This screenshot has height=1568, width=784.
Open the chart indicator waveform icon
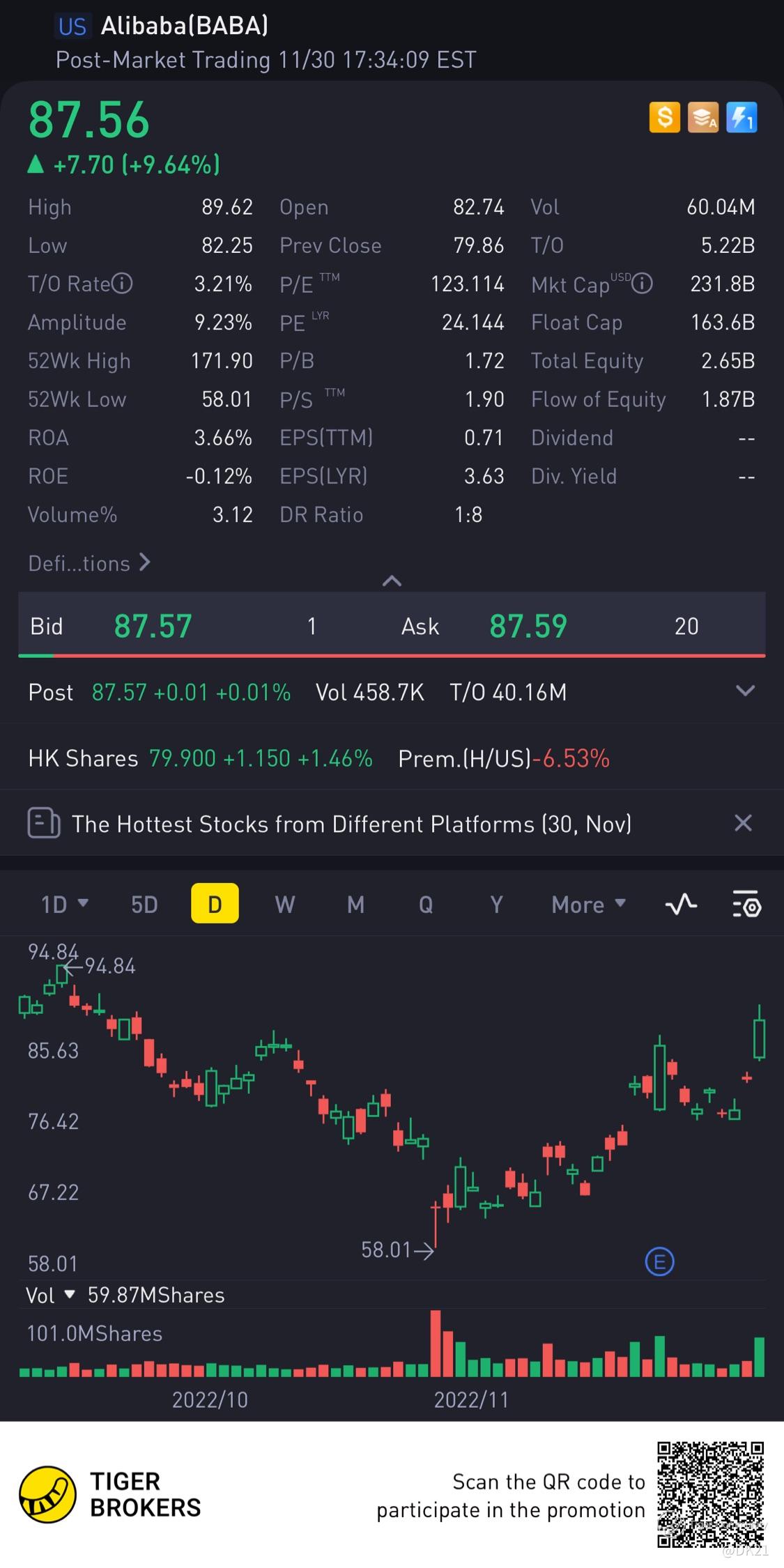(x=682, y=904)
